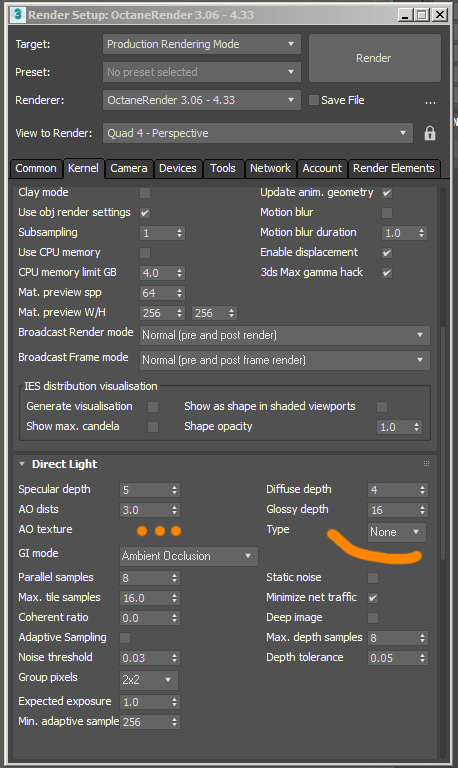Open the Tools tab
Image resolution: width=458 pixels, height=768 pixels.
click(223, 168)
